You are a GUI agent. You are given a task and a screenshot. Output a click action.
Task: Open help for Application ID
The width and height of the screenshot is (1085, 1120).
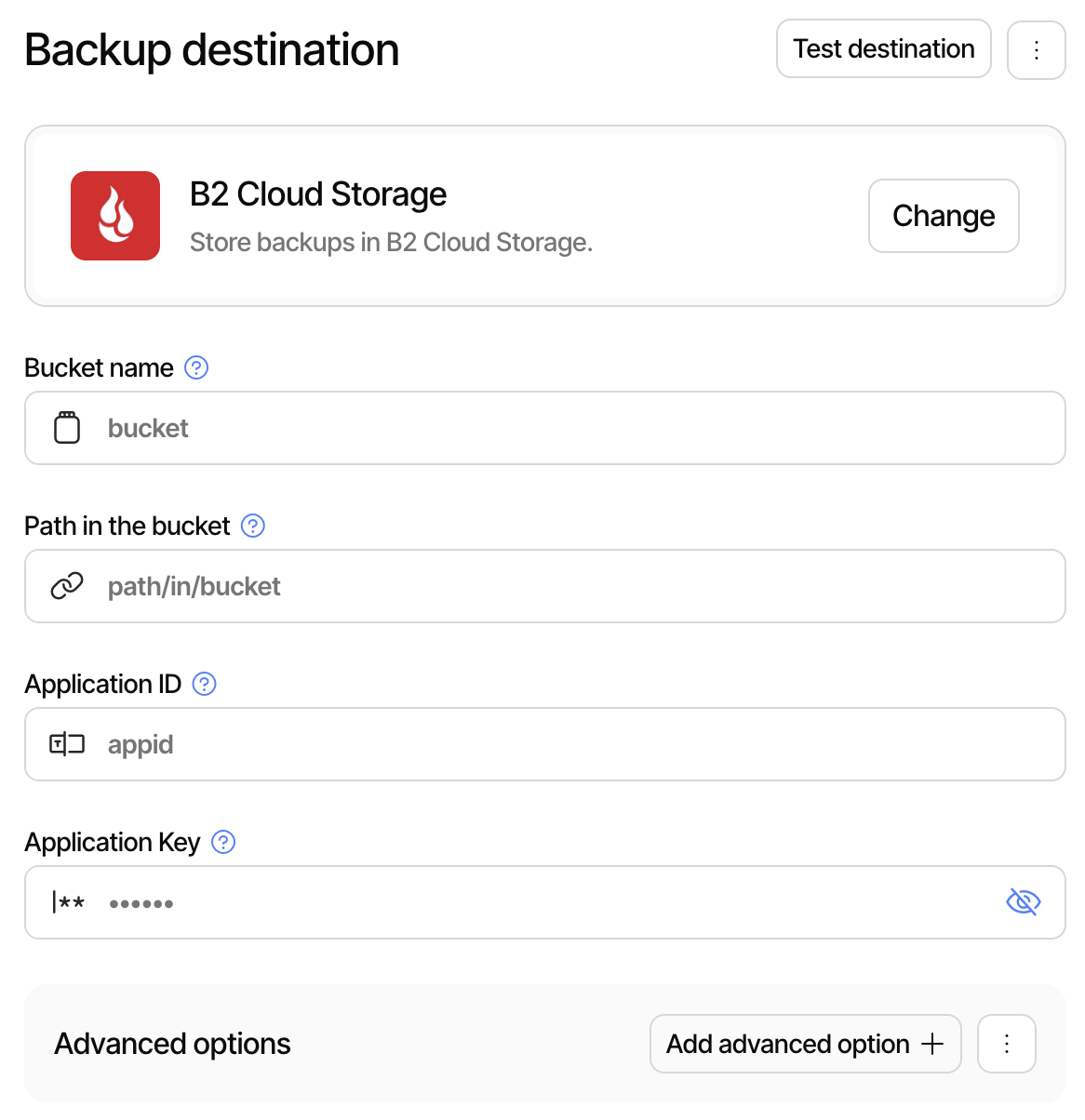204,684
